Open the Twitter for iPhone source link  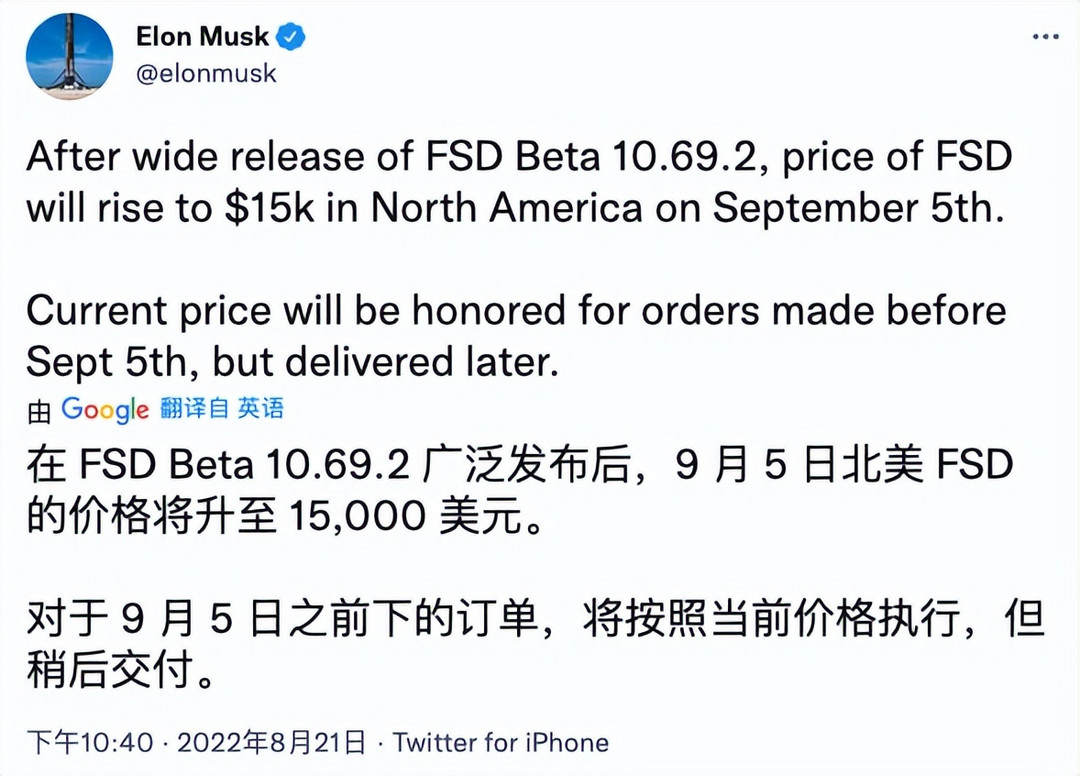pyautogui.click(x=501, y=743)
